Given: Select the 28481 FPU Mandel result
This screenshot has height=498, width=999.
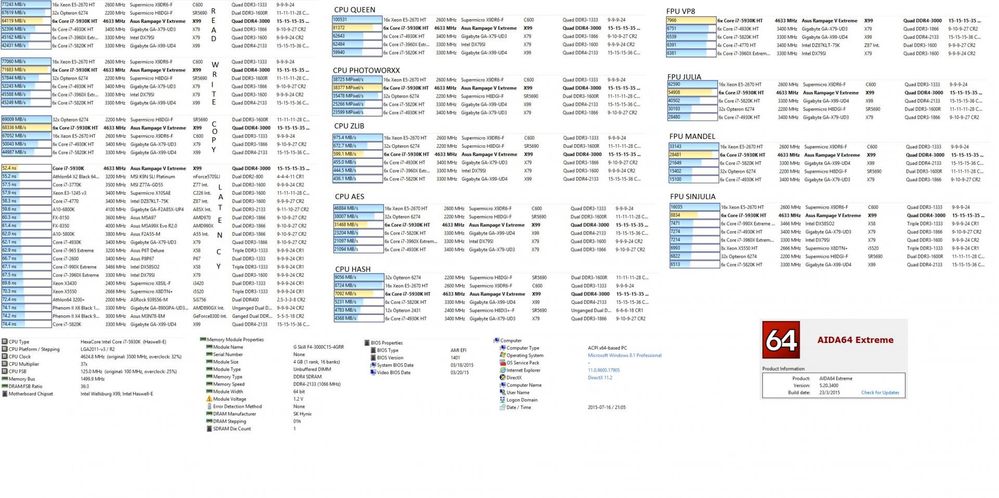Looking at the screenshot, I should (693, 155).
